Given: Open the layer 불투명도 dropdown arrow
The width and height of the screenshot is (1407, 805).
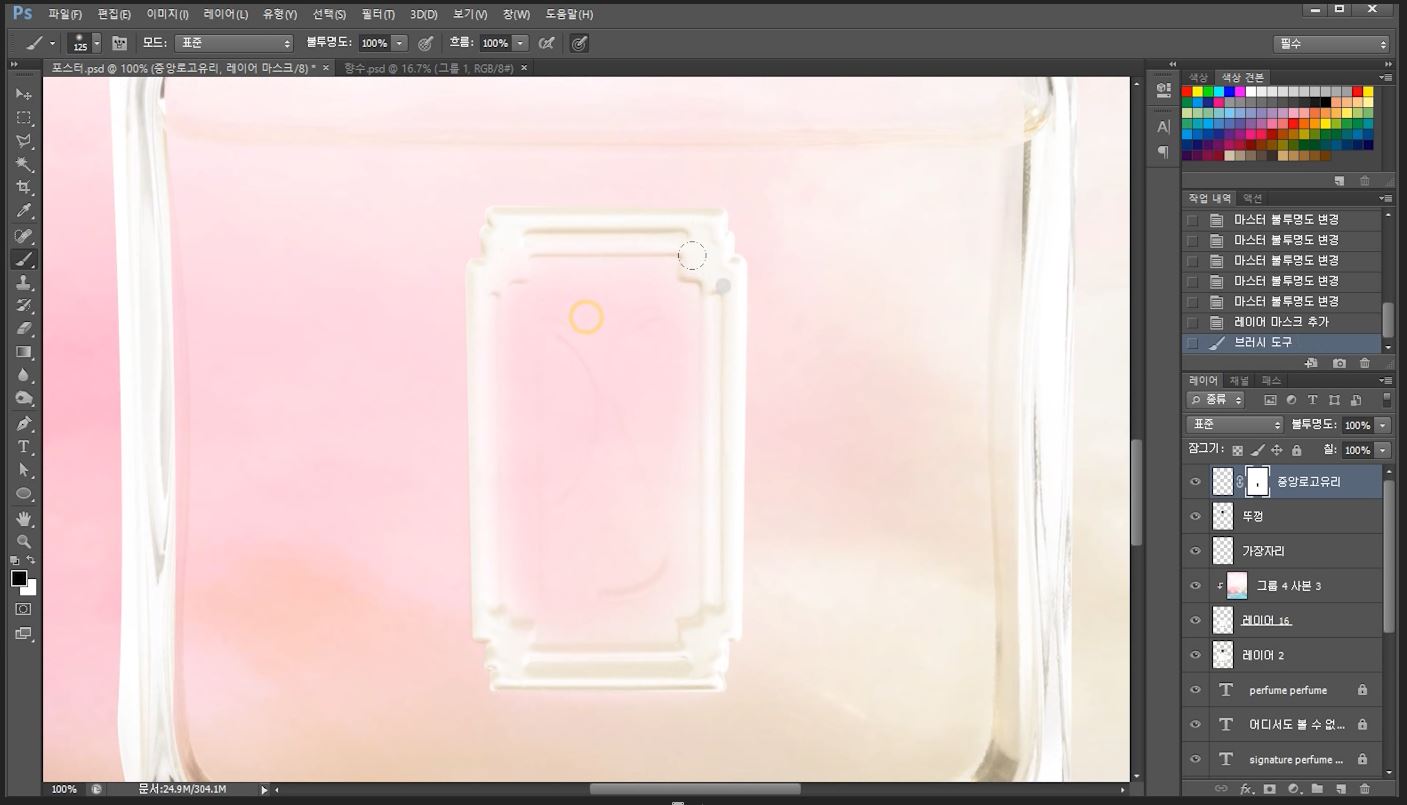Looking at the screenshot, I should click(1383, 425).
